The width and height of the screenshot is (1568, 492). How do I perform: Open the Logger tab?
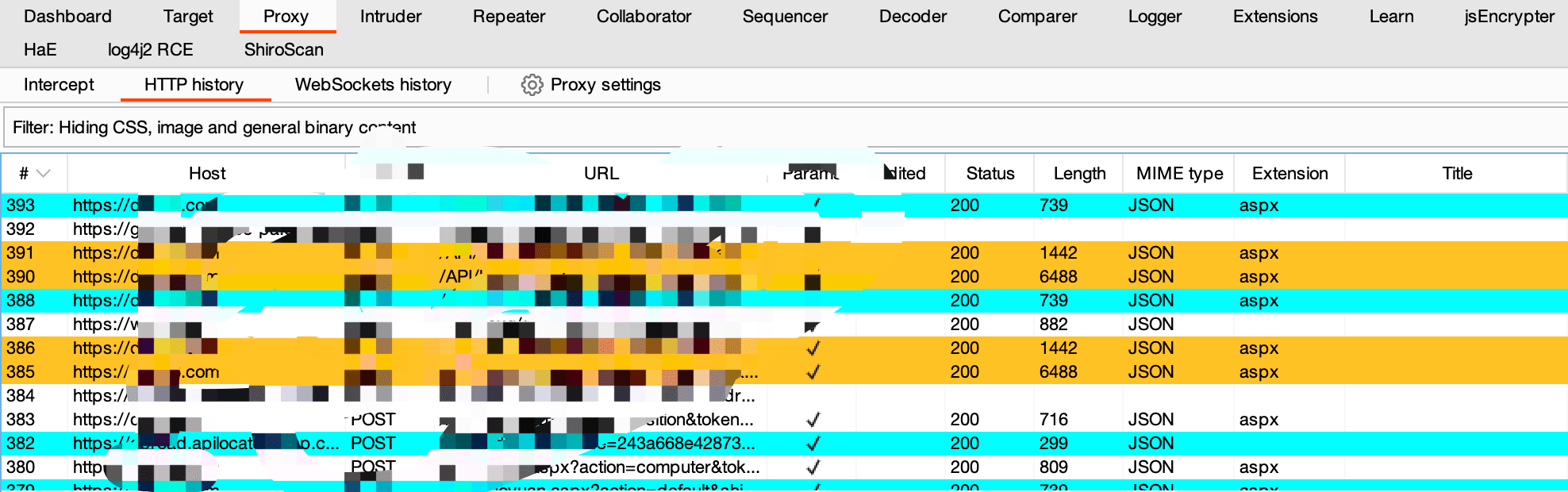pos(1155,16)
